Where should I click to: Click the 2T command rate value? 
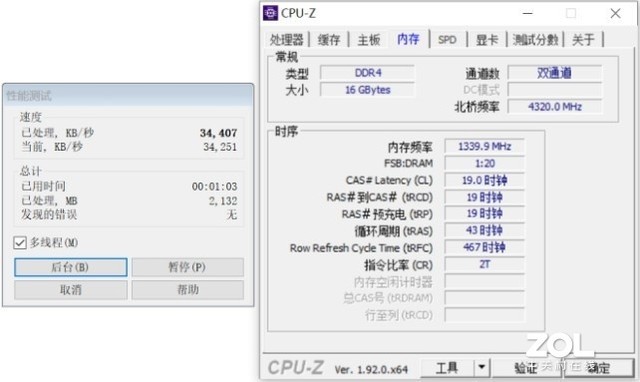tap(484, 264)
